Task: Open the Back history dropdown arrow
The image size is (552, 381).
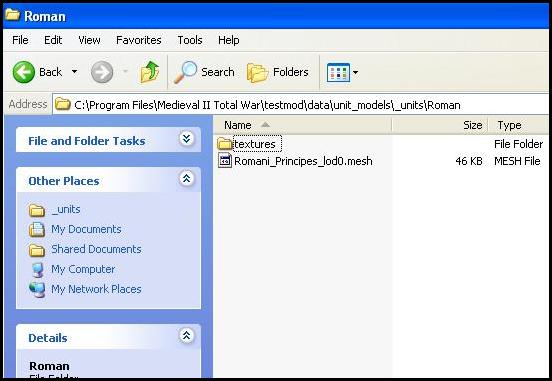Action: tap(74, 71)
